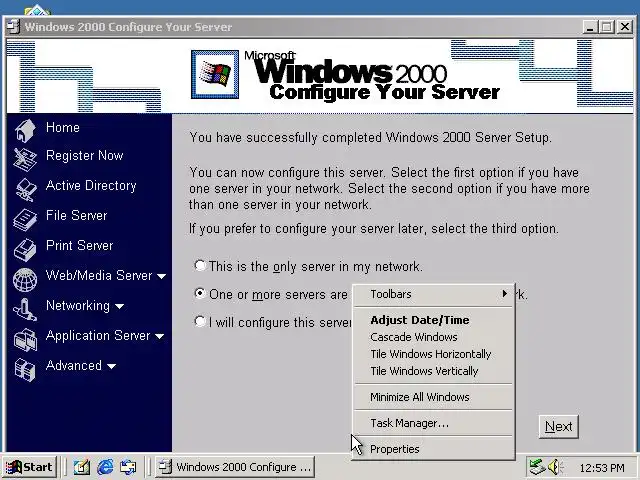Expand the Advanced dropdown arrow
Image resolution: width=640 pixels, height=480 pixels.
pyautogui.click(x=111, y=366)
